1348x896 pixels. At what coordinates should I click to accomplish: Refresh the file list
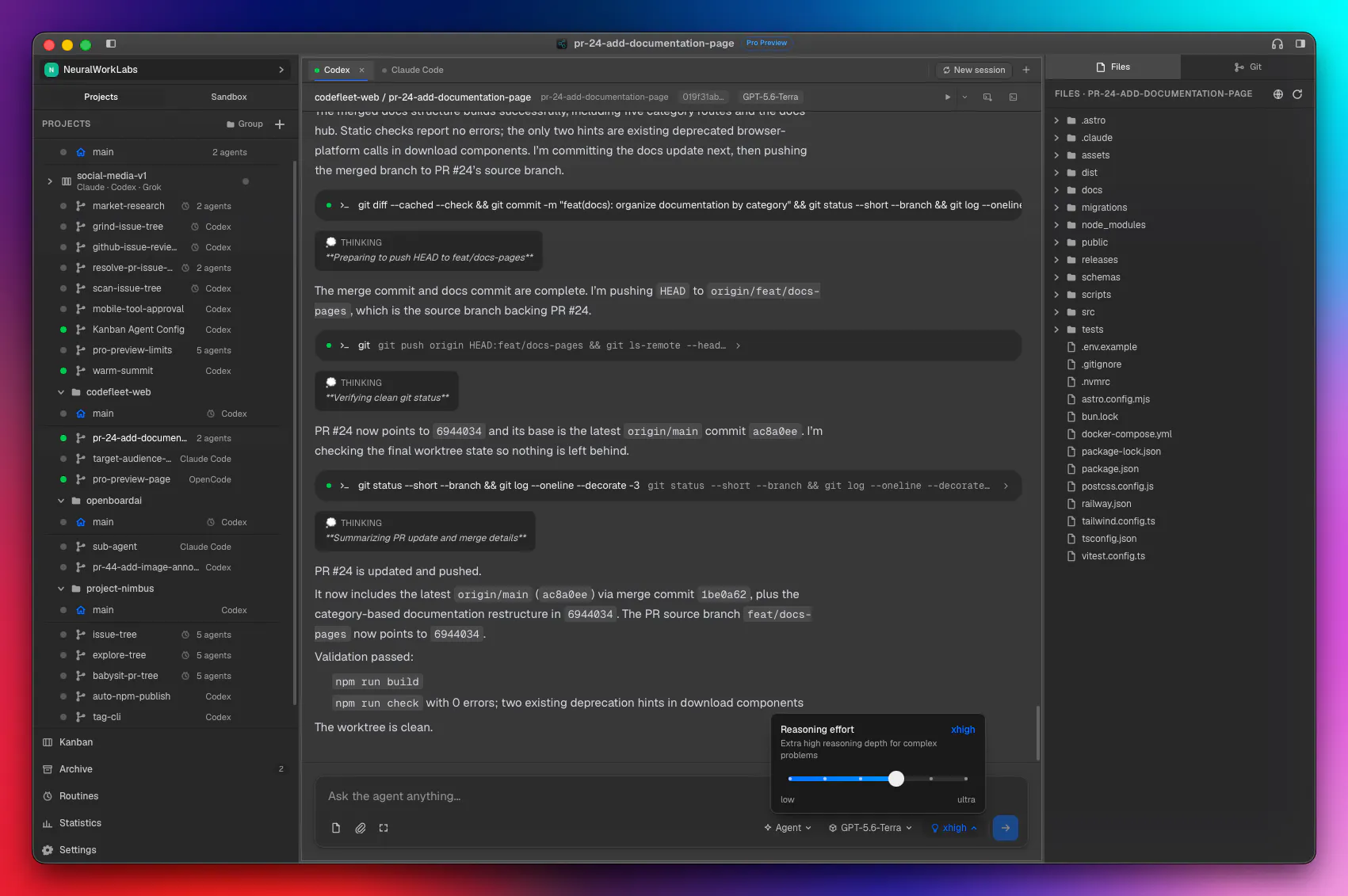(x=1297, y=94)
